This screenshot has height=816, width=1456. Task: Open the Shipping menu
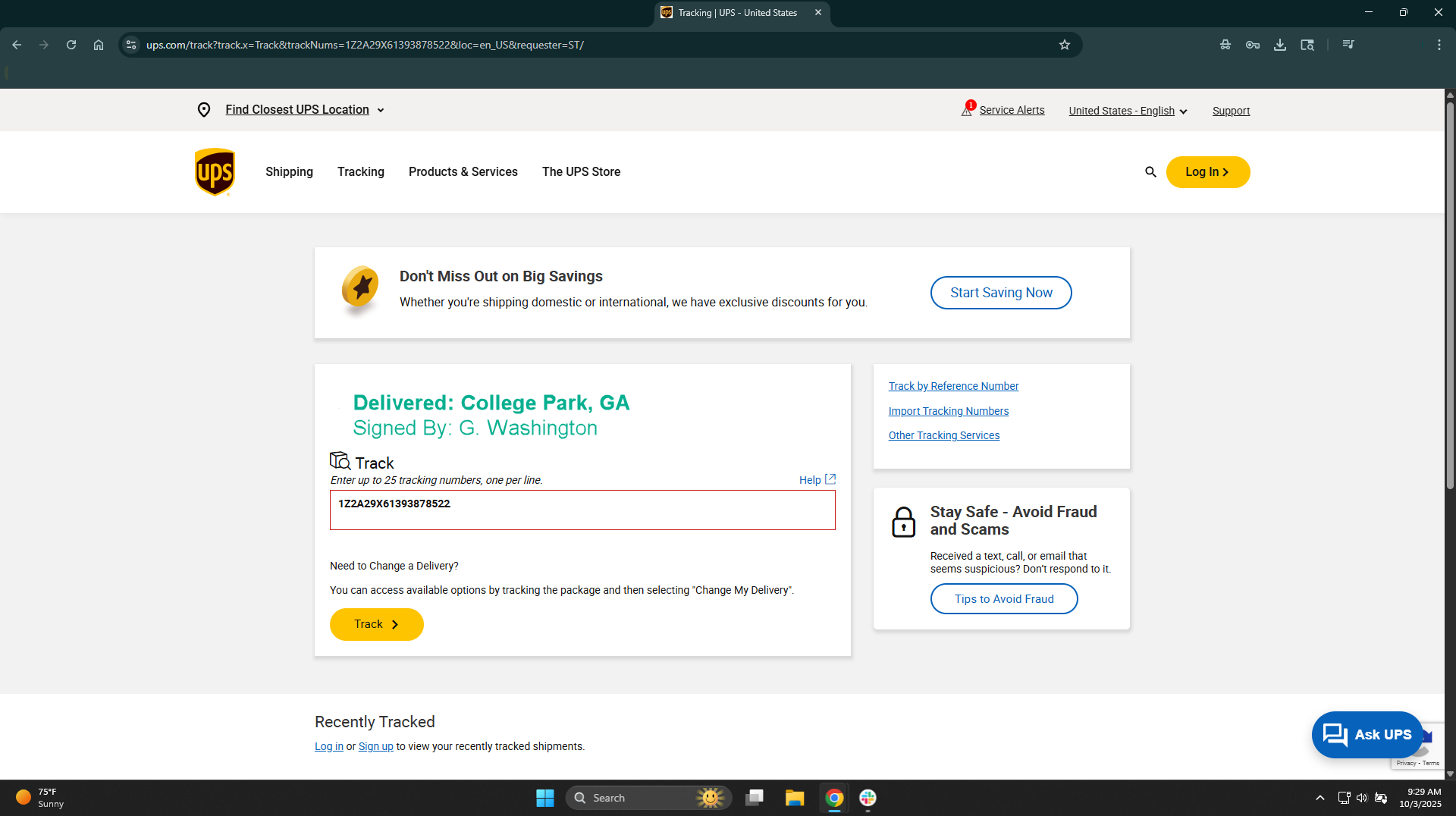point(289,172)
